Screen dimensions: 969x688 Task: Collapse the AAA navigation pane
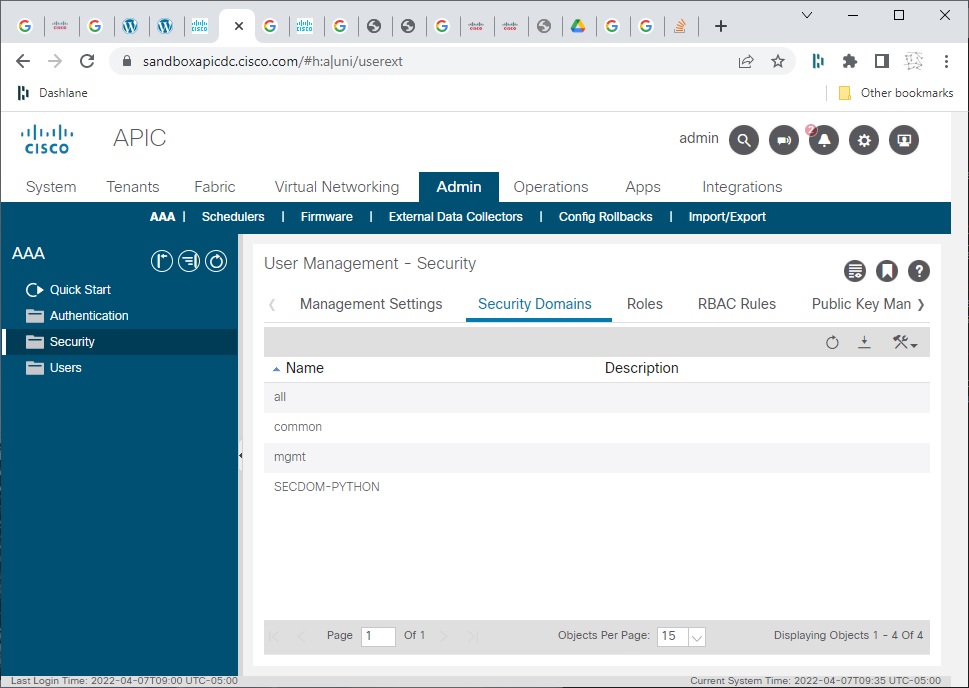pos(240,456)
